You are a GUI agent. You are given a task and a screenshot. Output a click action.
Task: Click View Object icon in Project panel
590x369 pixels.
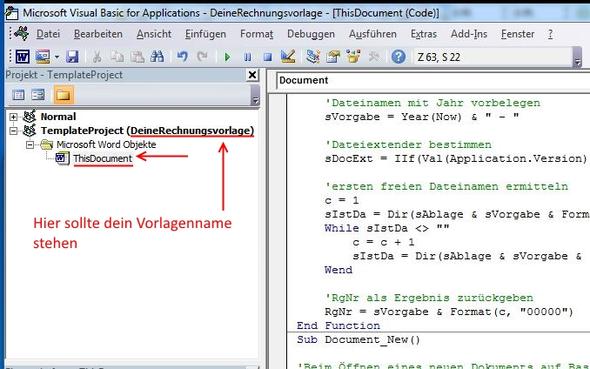38,95
